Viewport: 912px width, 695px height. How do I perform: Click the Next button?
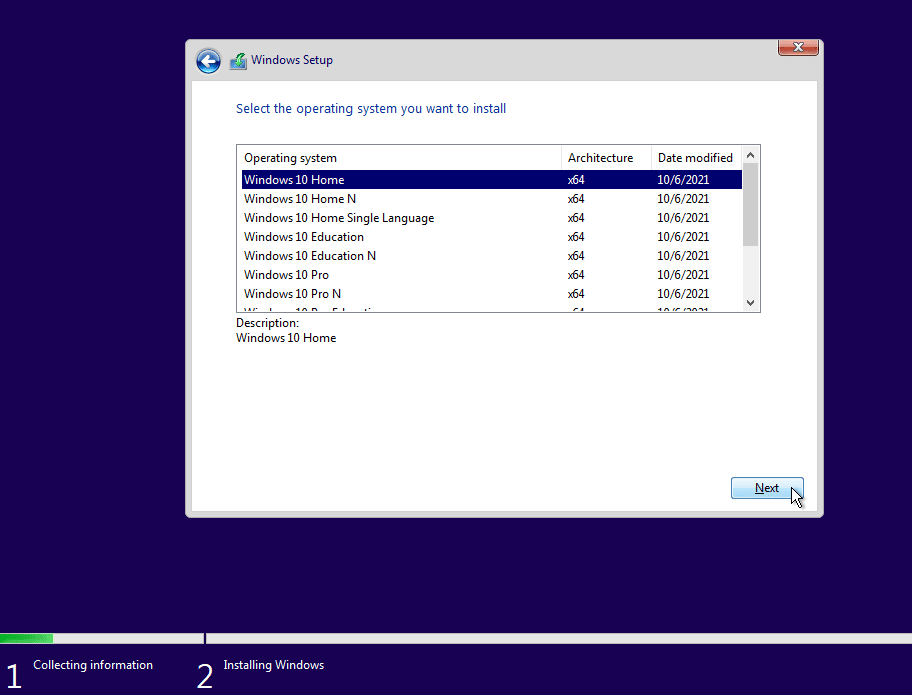click(767, 488)
